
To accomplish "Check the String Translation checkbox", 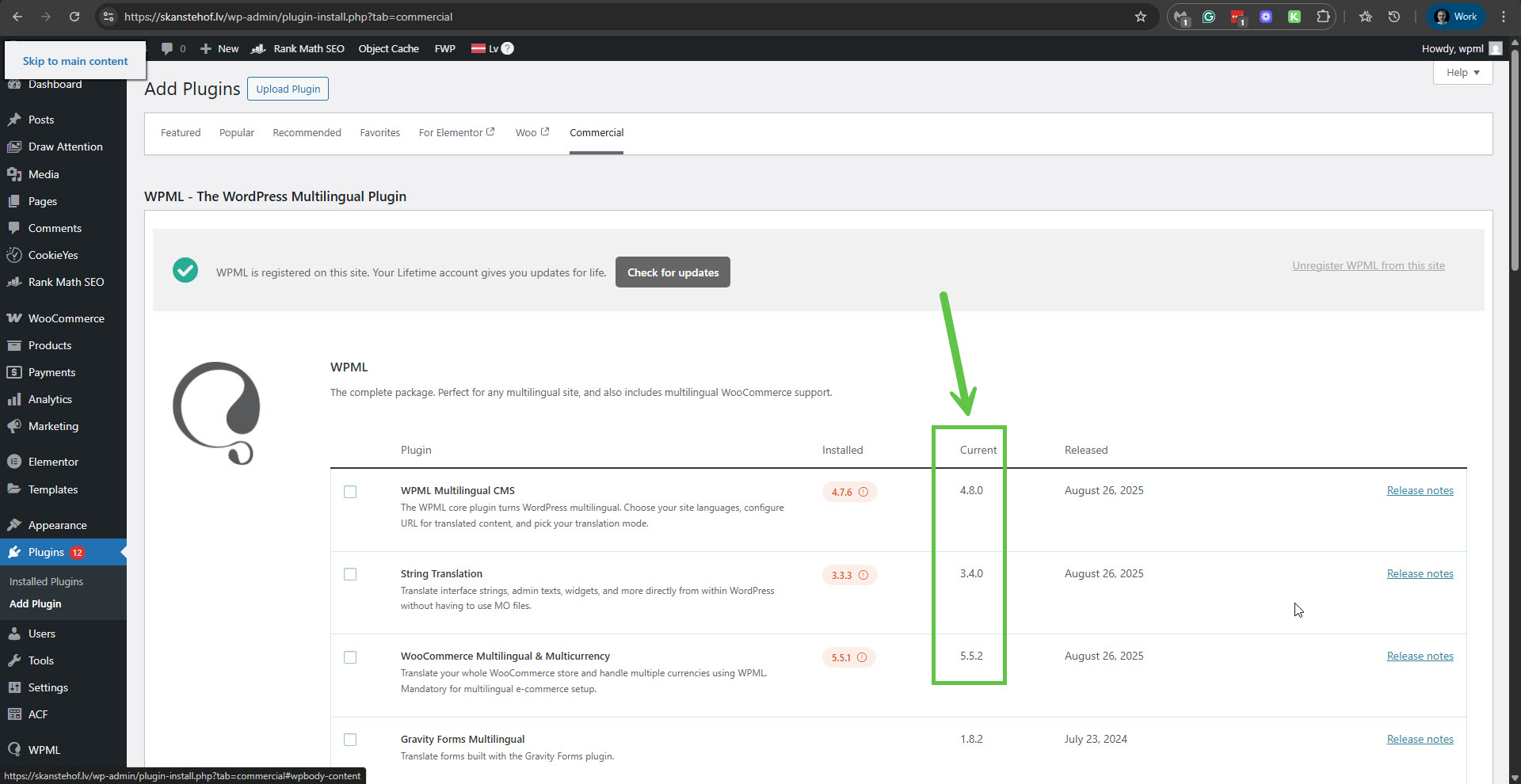I will (350, 574).
